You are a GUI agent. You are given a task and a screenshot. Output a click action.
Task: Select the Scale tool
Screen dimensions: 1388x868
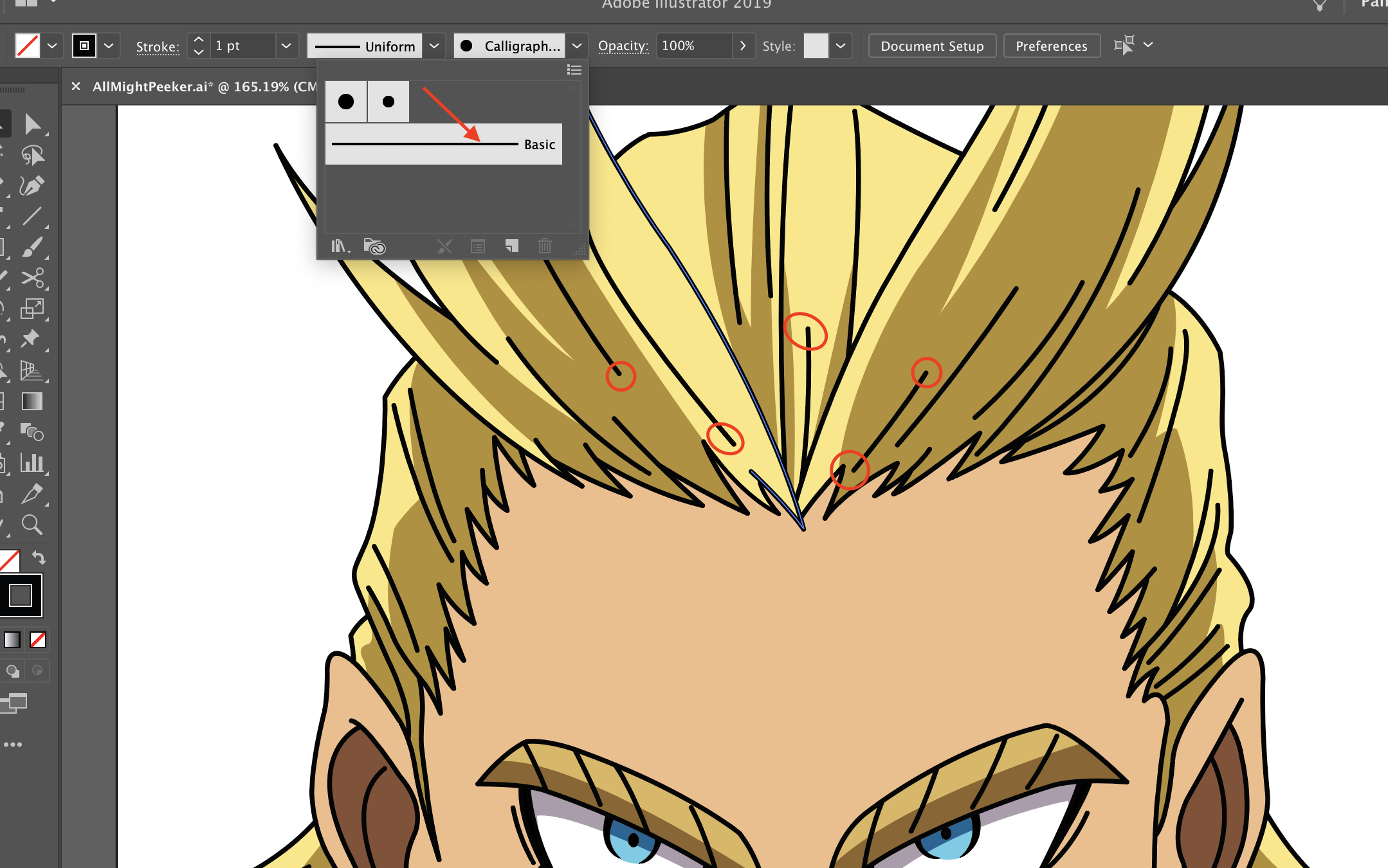pos(32,309)
